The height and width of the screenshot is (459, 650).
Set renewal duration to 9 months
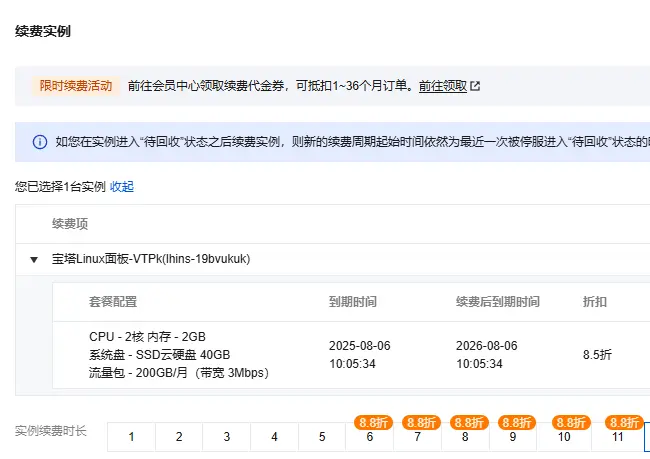(x=513, y=437)
